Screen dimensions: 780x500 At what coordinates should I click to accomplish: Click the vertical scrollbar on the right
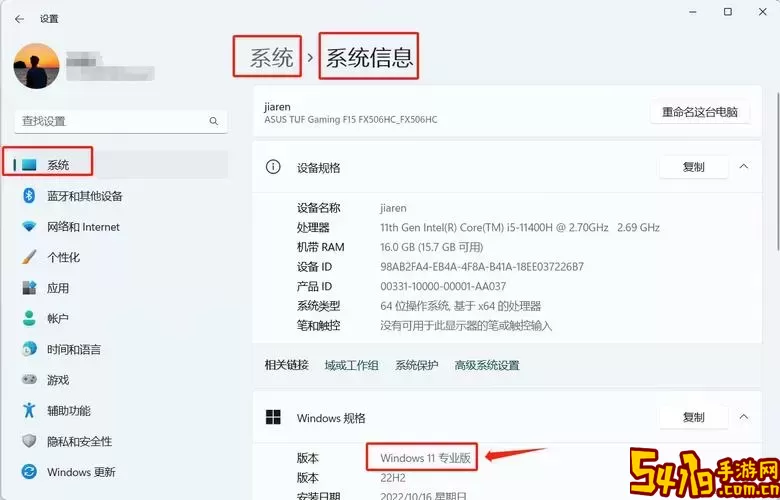(778, 172)
